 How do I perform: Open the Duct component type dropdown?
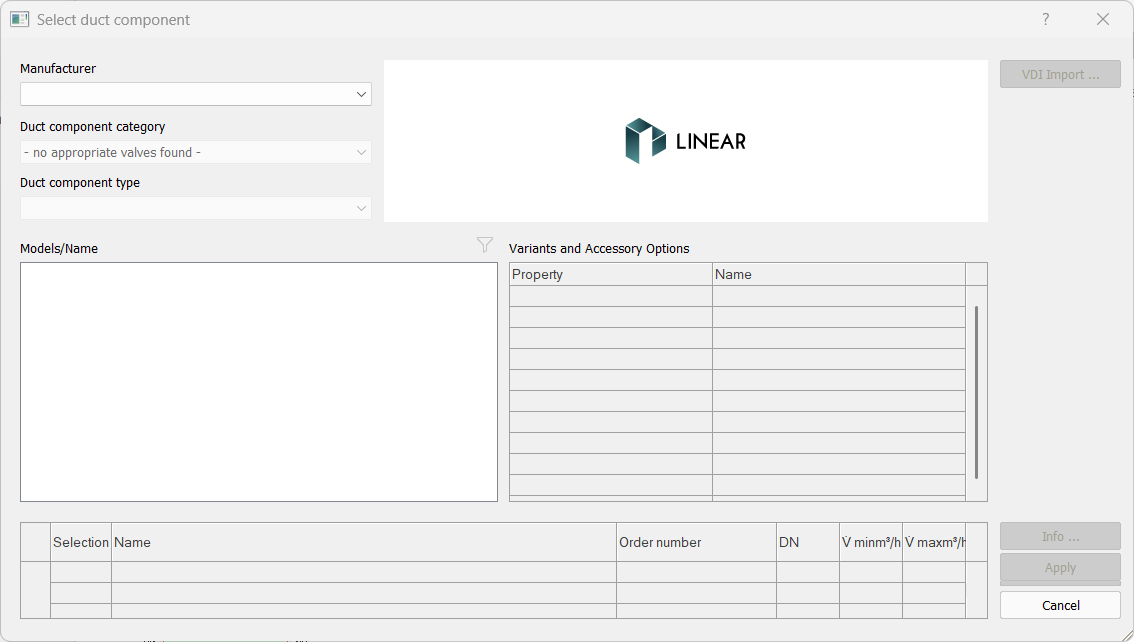point(196,208)
